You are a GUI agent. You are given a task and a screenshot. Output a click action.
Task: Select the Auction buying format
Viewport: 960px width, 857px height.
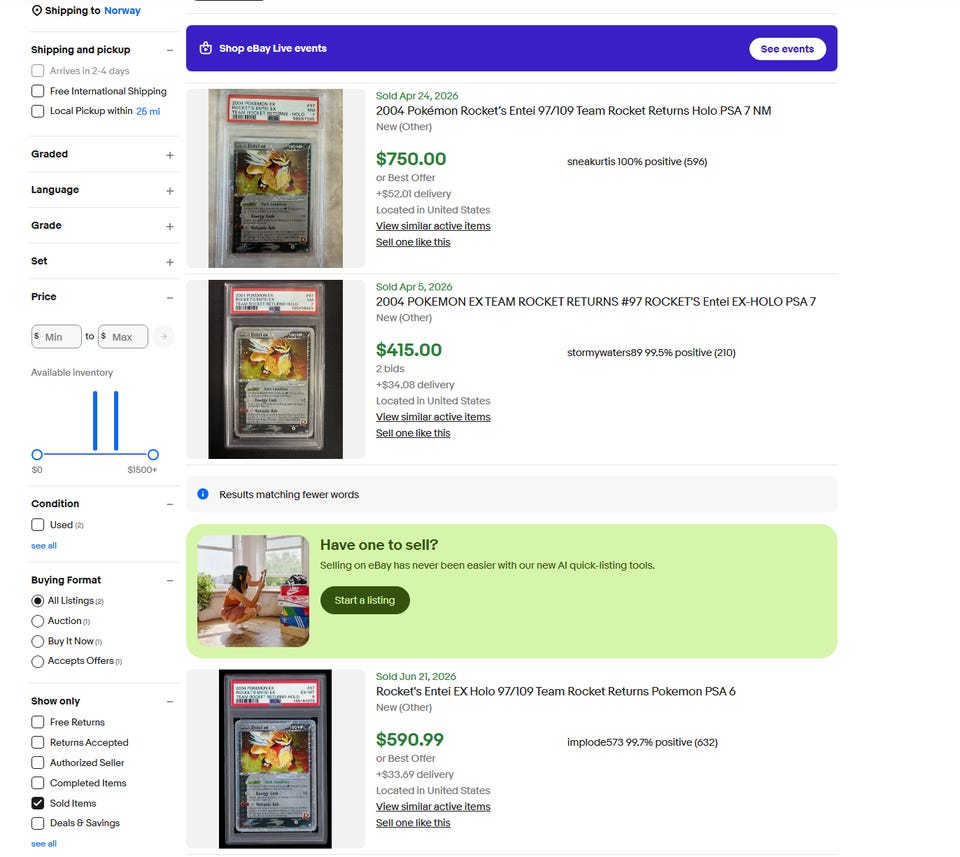(x=37, y=621)
